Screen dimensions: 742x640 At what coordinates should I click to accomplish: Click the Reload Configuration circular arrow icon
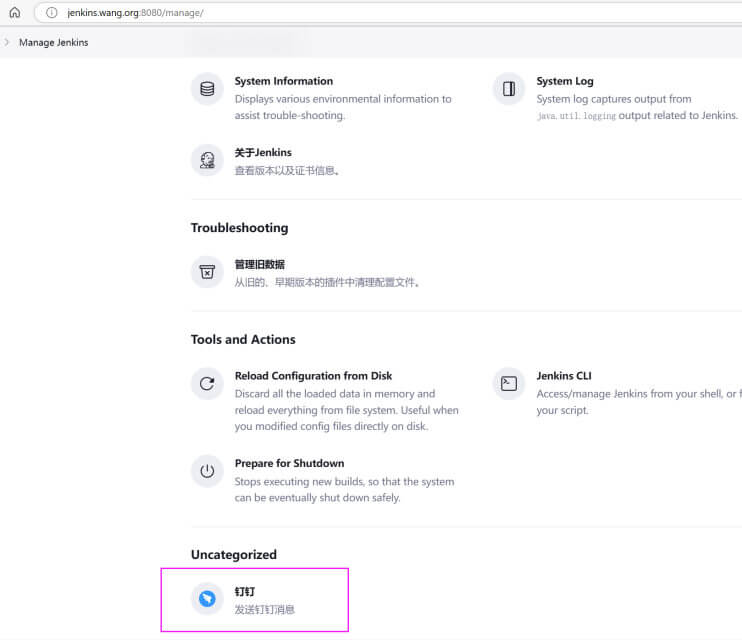(x=207, y=383)
